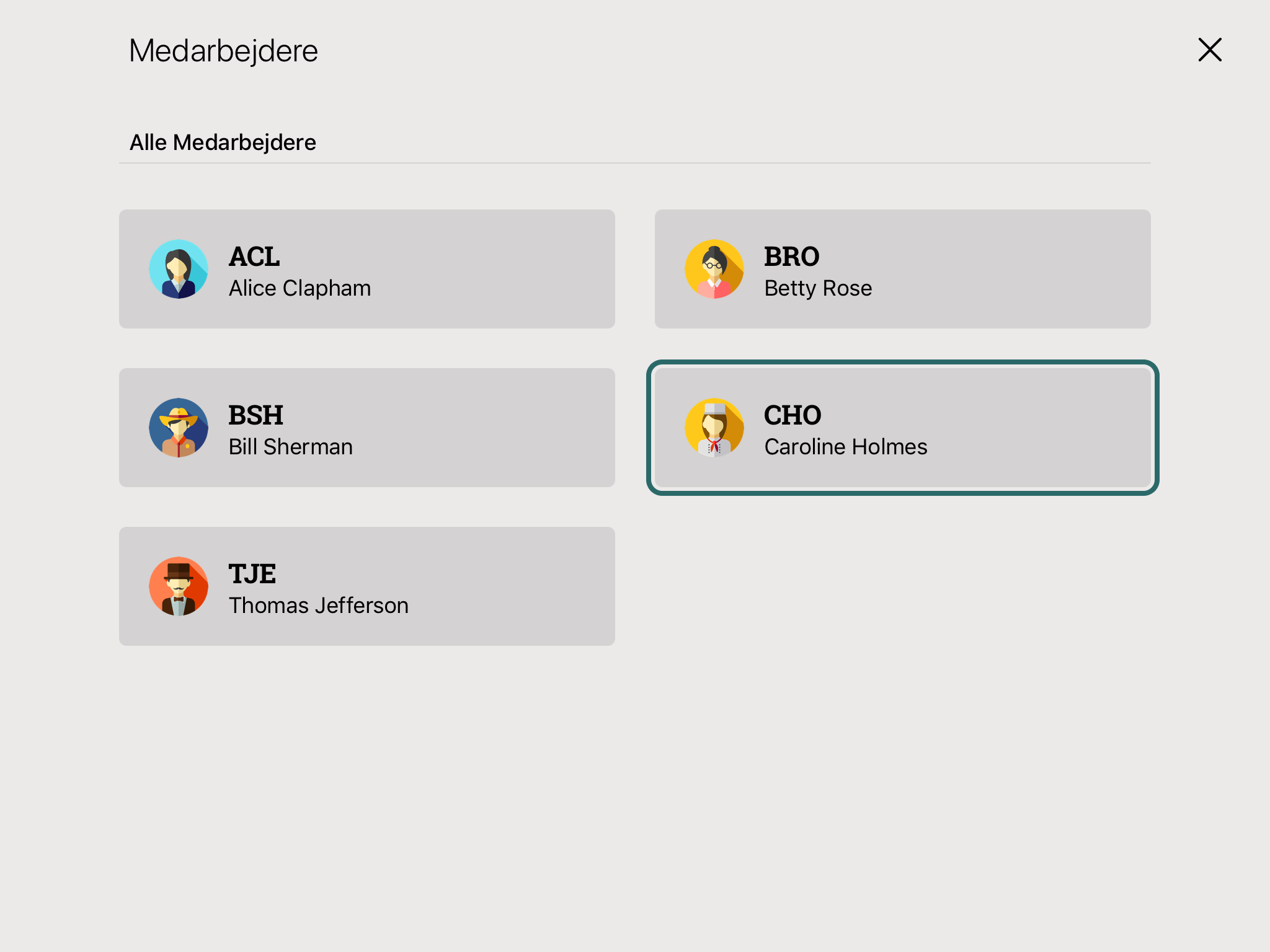This screenshot has height=952, width=1270.
Task: Click the Medarbejdere page title
Action: coord(223,51)
